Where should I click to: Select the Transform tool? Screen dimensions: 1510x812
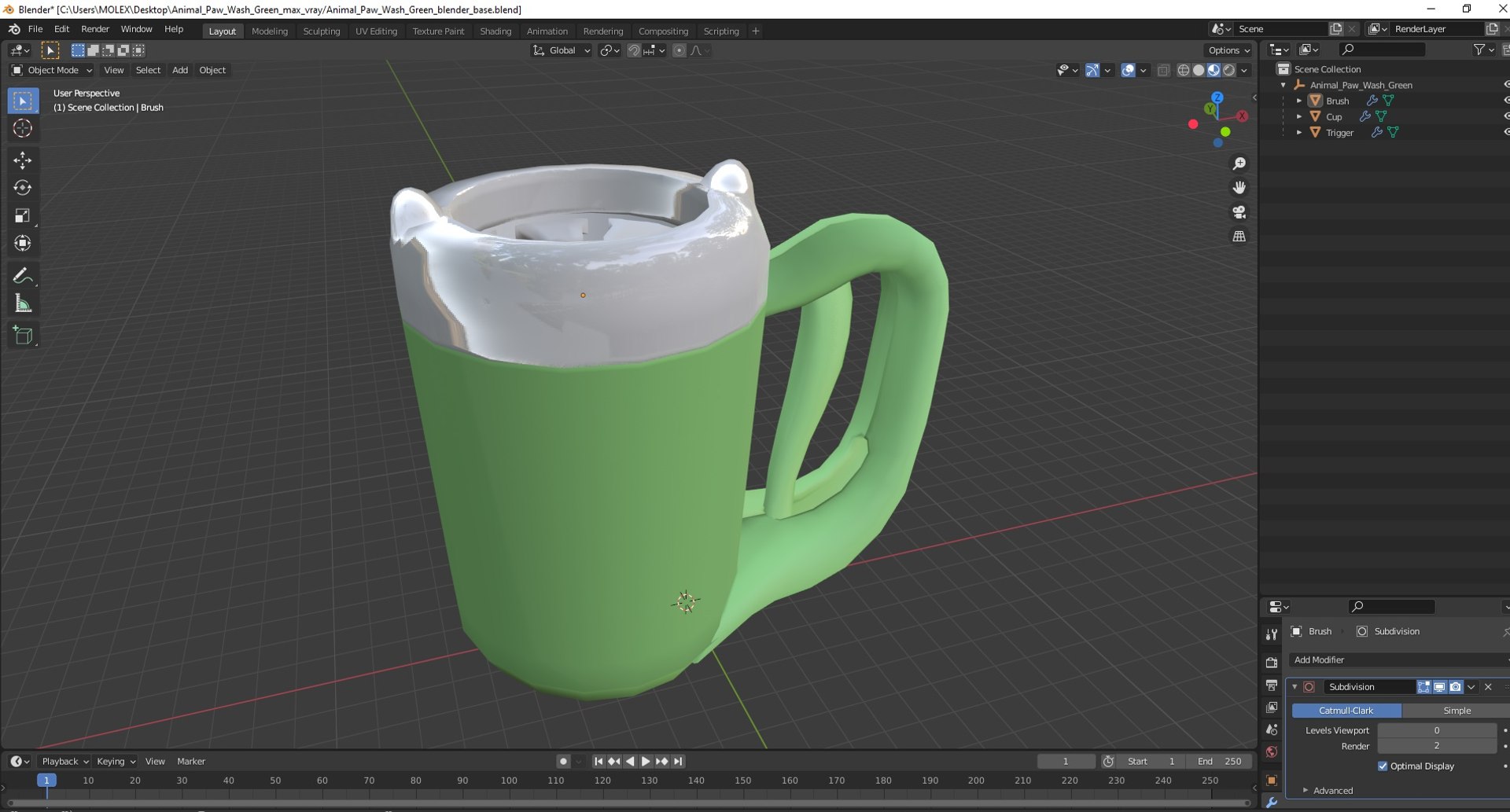tap(23, 243)
